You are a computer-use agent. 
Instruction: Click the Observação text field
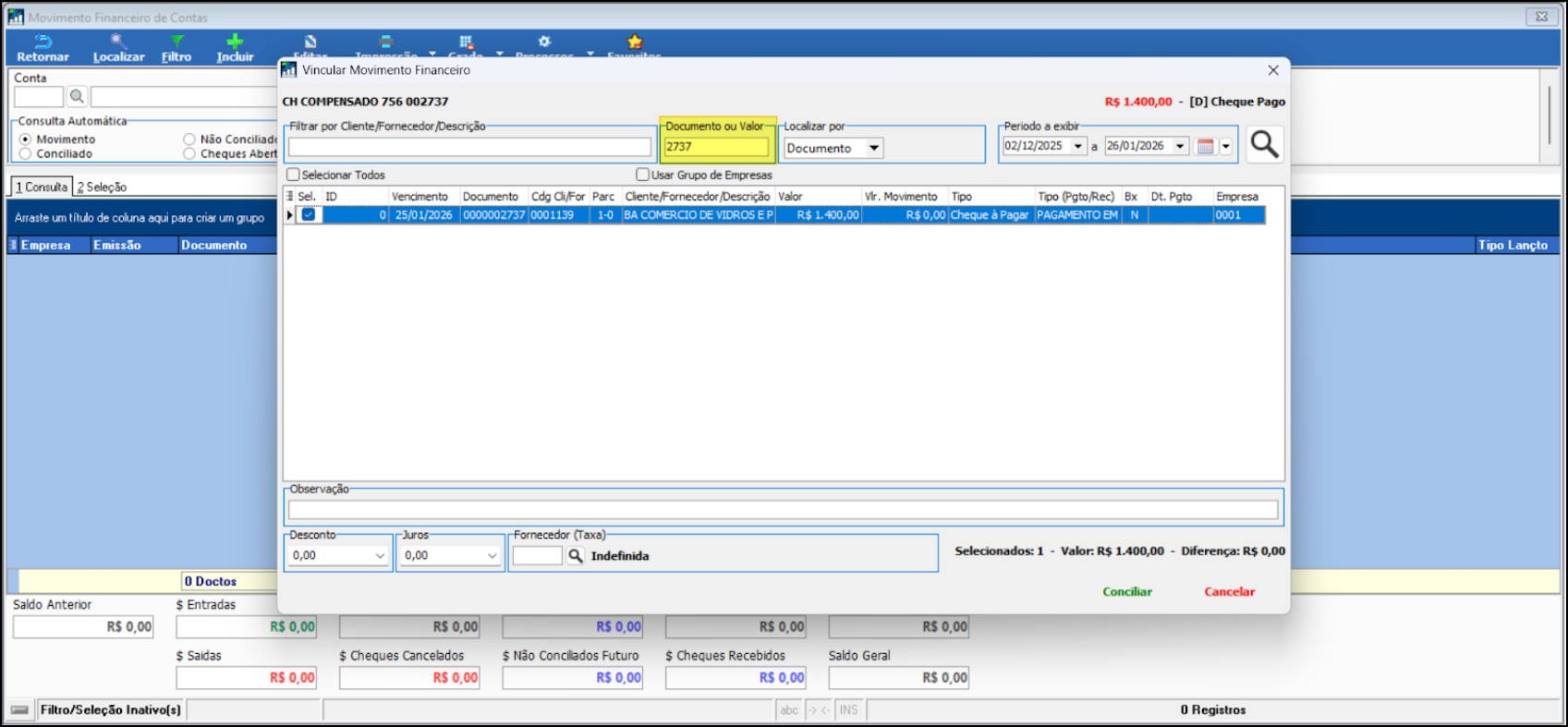pos(783,509)
